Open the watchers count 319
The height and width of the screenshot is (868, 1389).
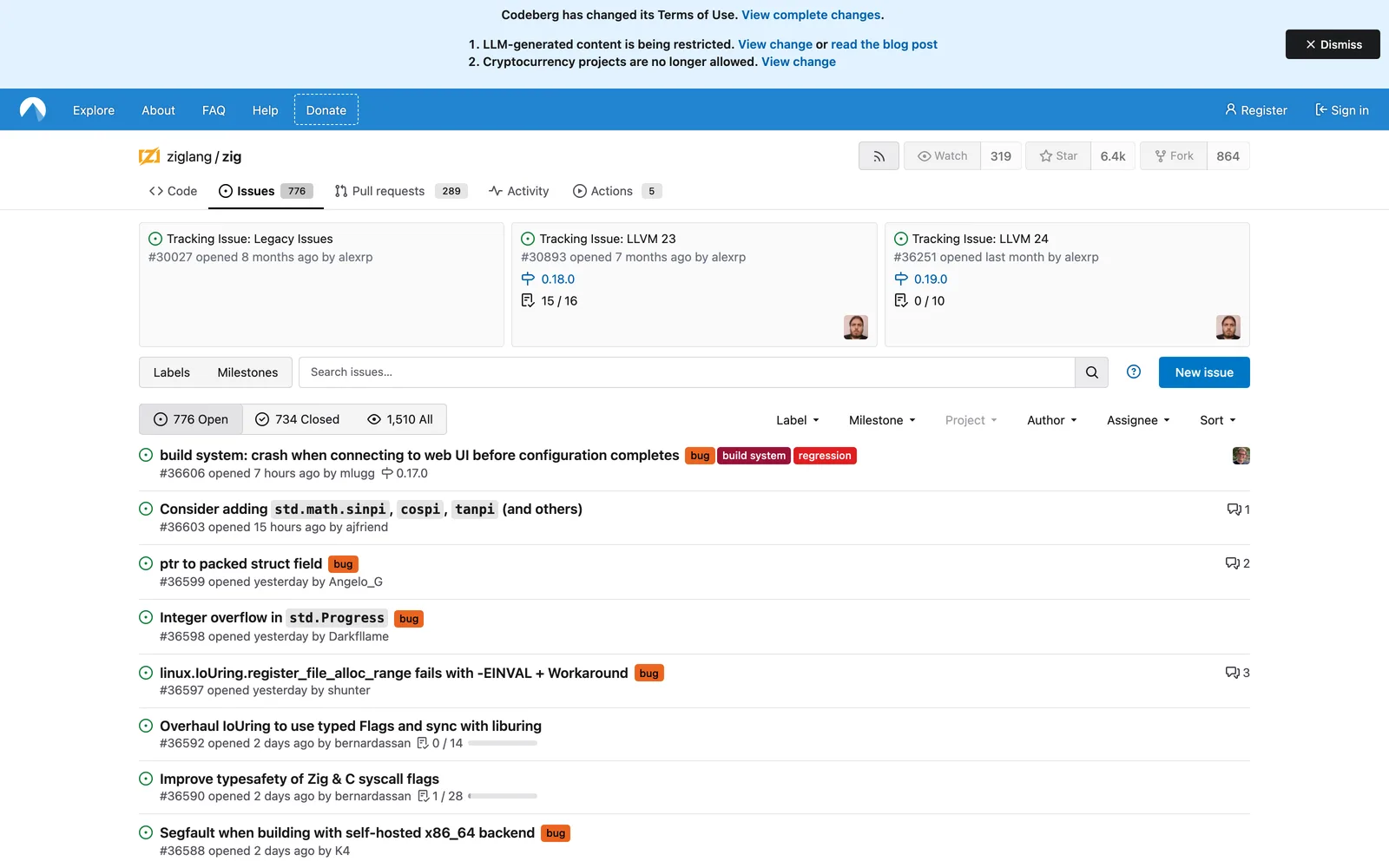[x=1001, y=156]
